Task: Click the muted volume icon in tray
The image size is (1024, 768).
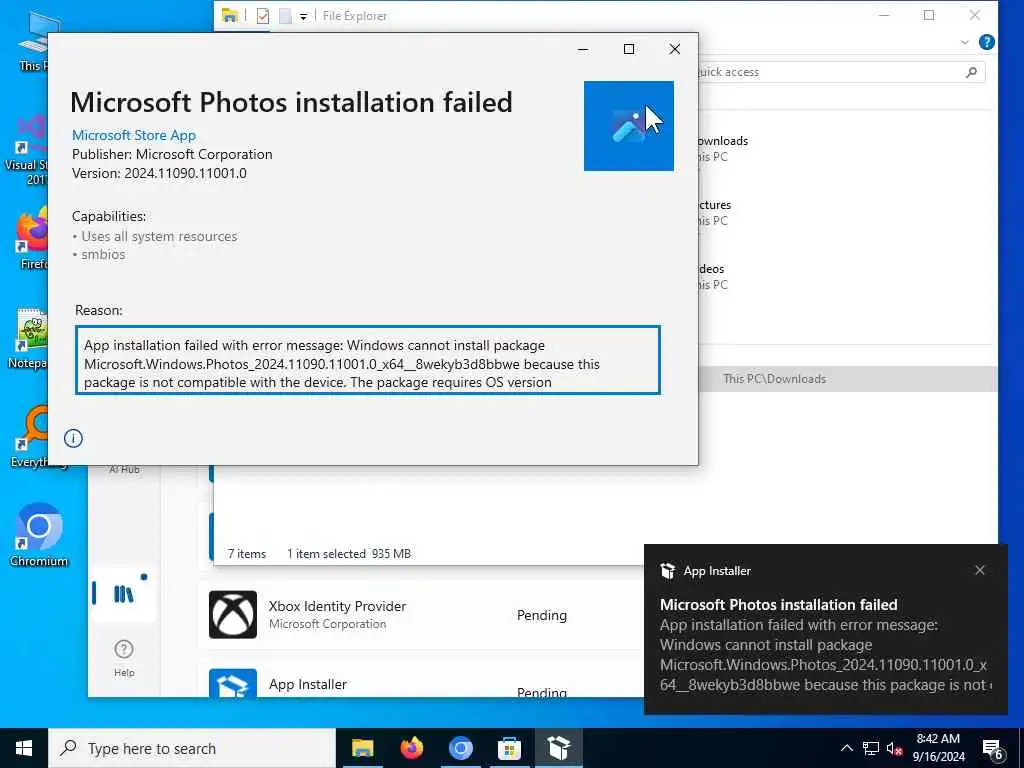Action: pos(894,749)
